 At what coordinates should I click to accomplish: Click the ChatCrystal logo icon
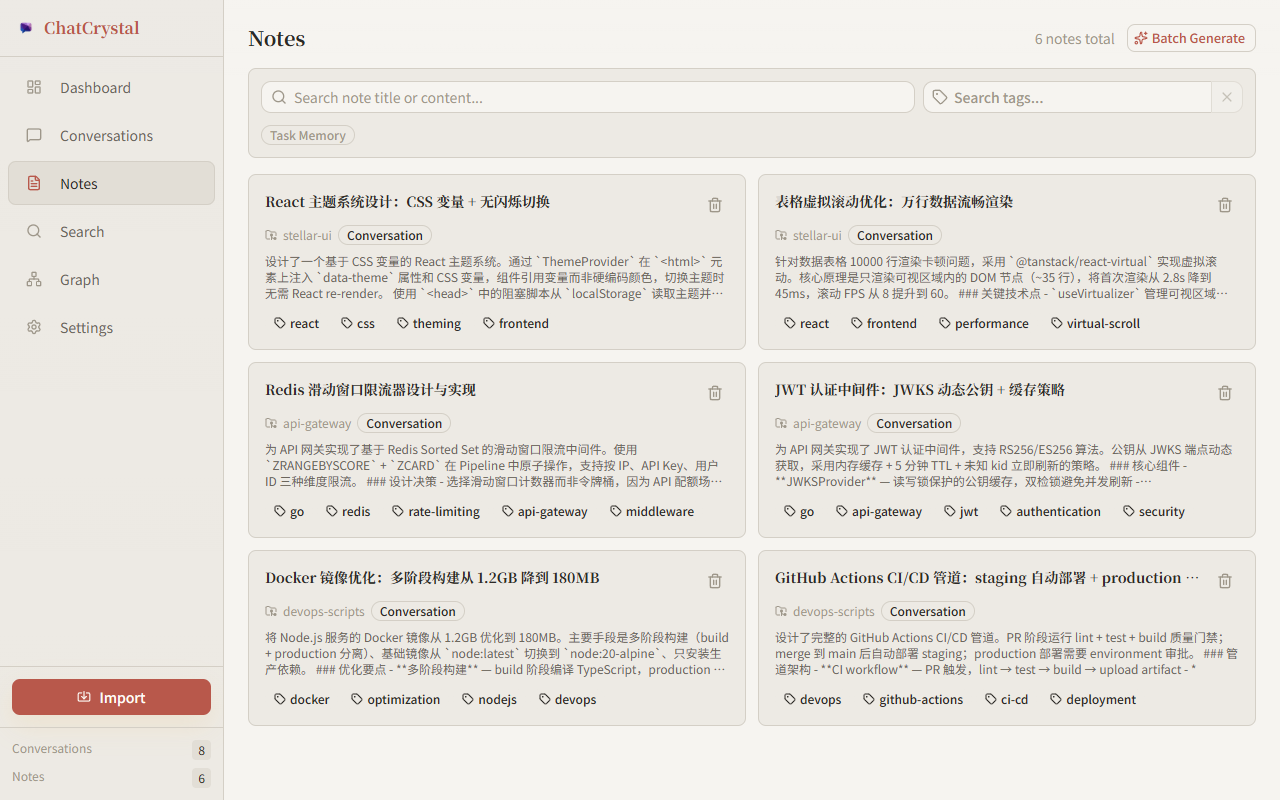26,28
